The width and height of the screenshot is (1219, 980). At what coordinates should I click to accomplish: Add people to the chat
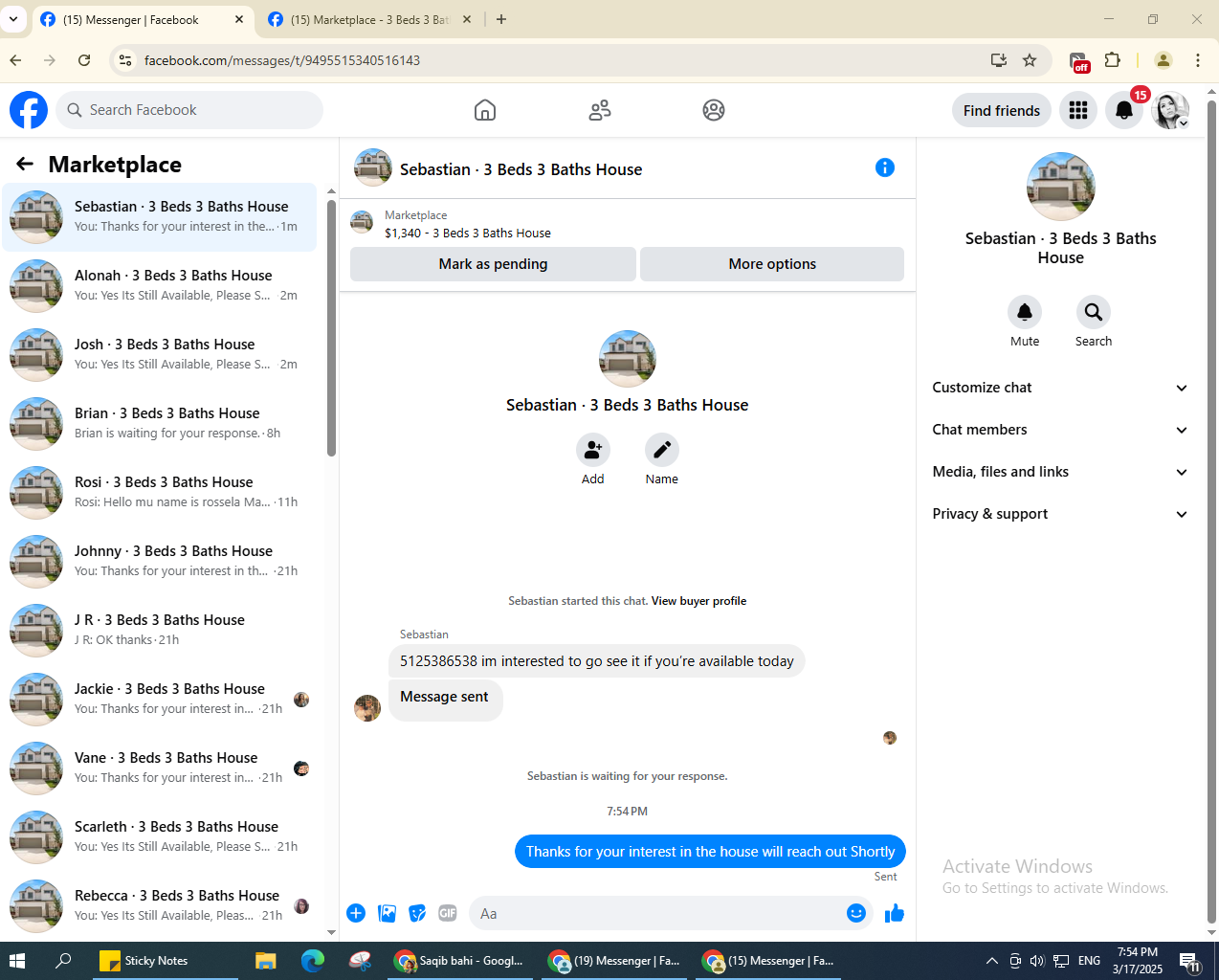593,449
